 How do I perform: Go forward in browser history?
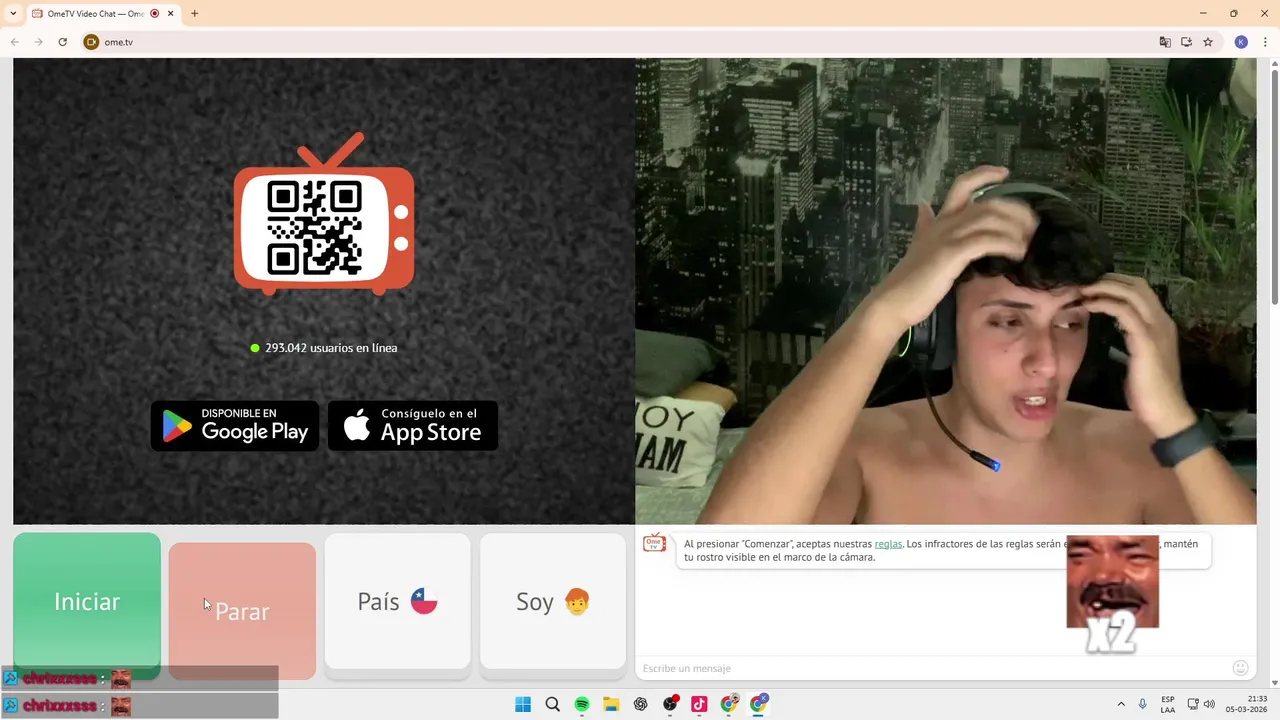tap(39, 42)
